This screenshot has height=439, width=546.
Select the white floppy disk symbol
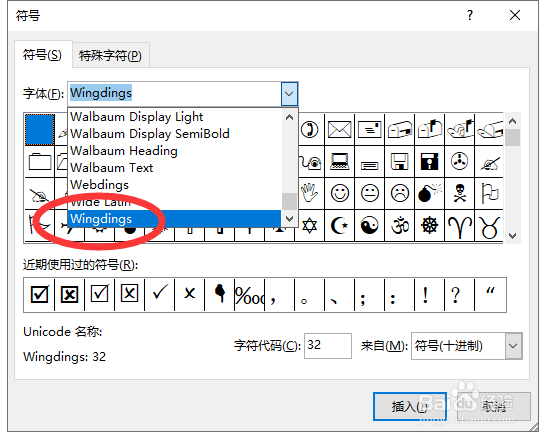click(x=399, y=162)
